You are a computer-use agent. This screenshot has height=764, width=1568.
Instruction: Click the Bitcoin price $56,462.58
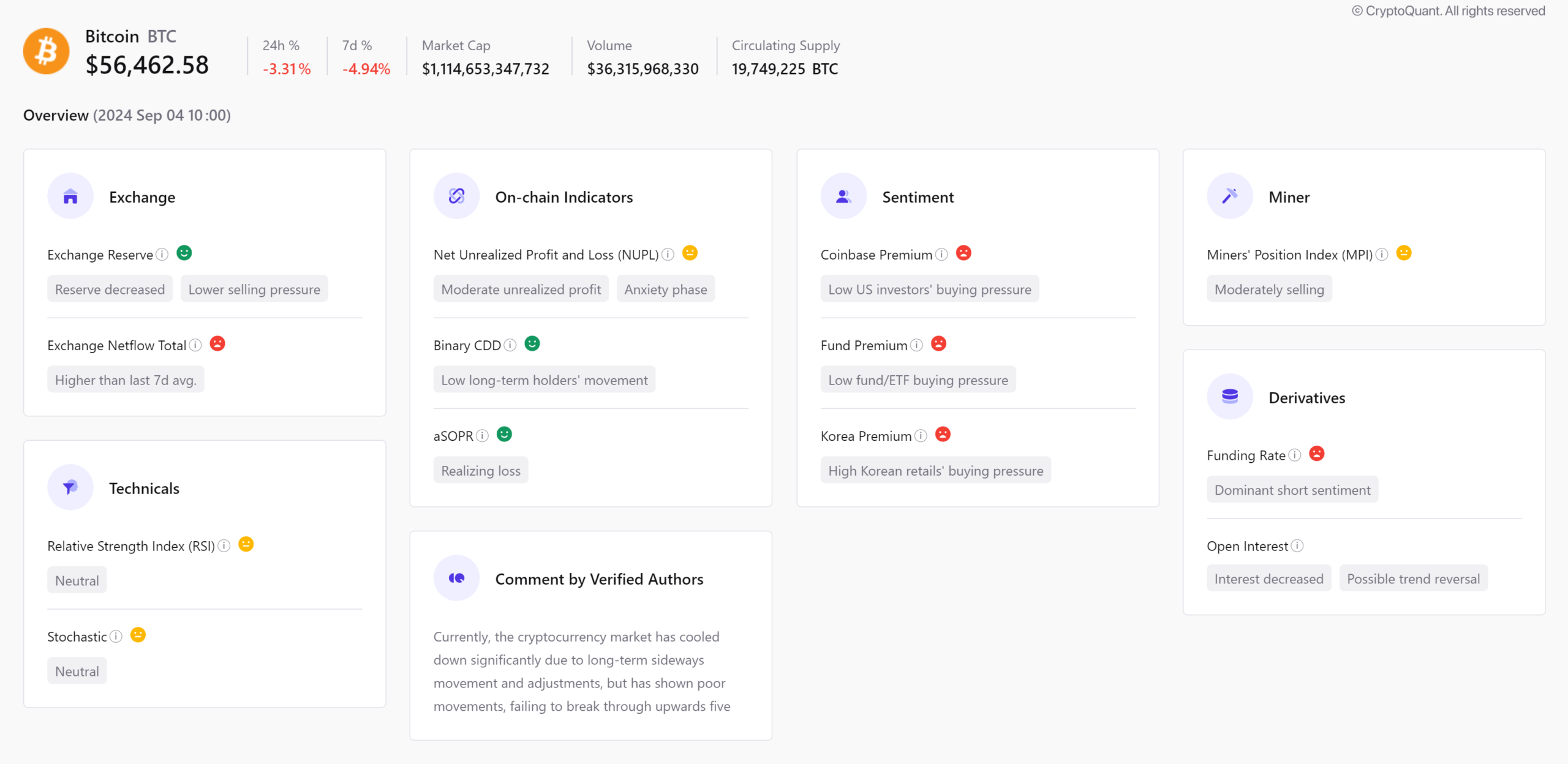147,65
